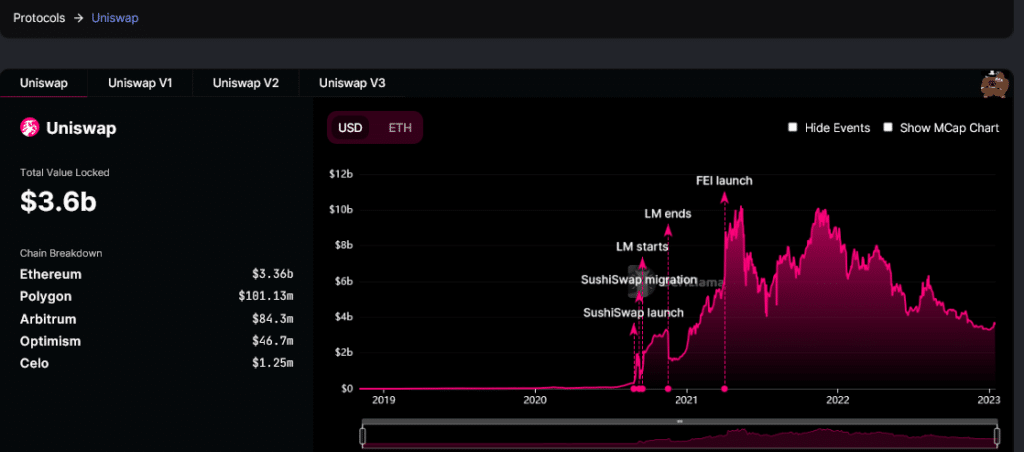
Task: Click the SushiSwap migration event label
Action: pyautogui.click(x=639, y=280)
